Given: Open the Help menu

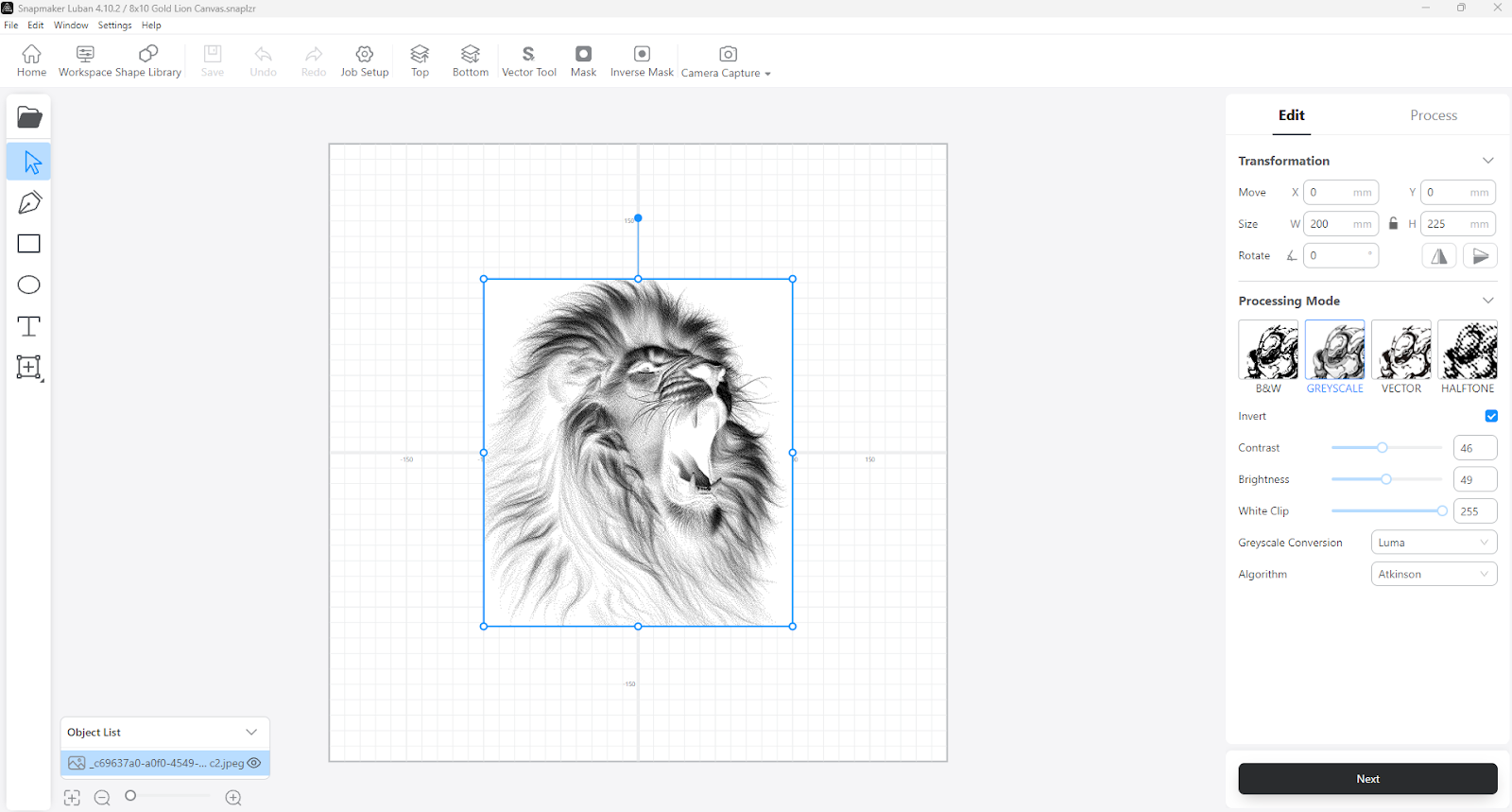Looking at the screenshot, I should [x=151, y=26].
